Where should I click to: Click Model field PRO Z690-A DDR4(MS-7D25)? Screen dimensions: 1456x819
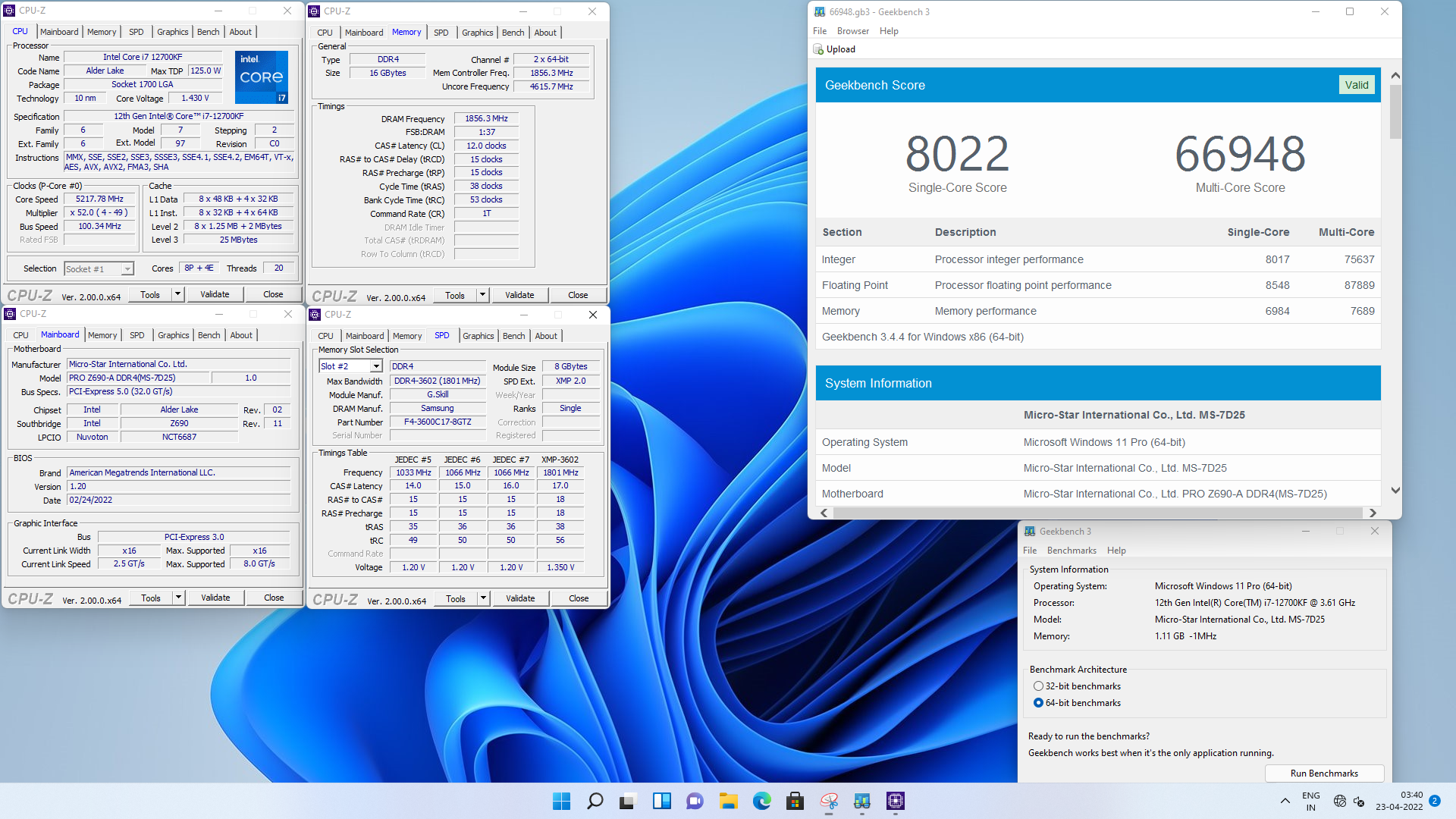[x=138, y=378]
